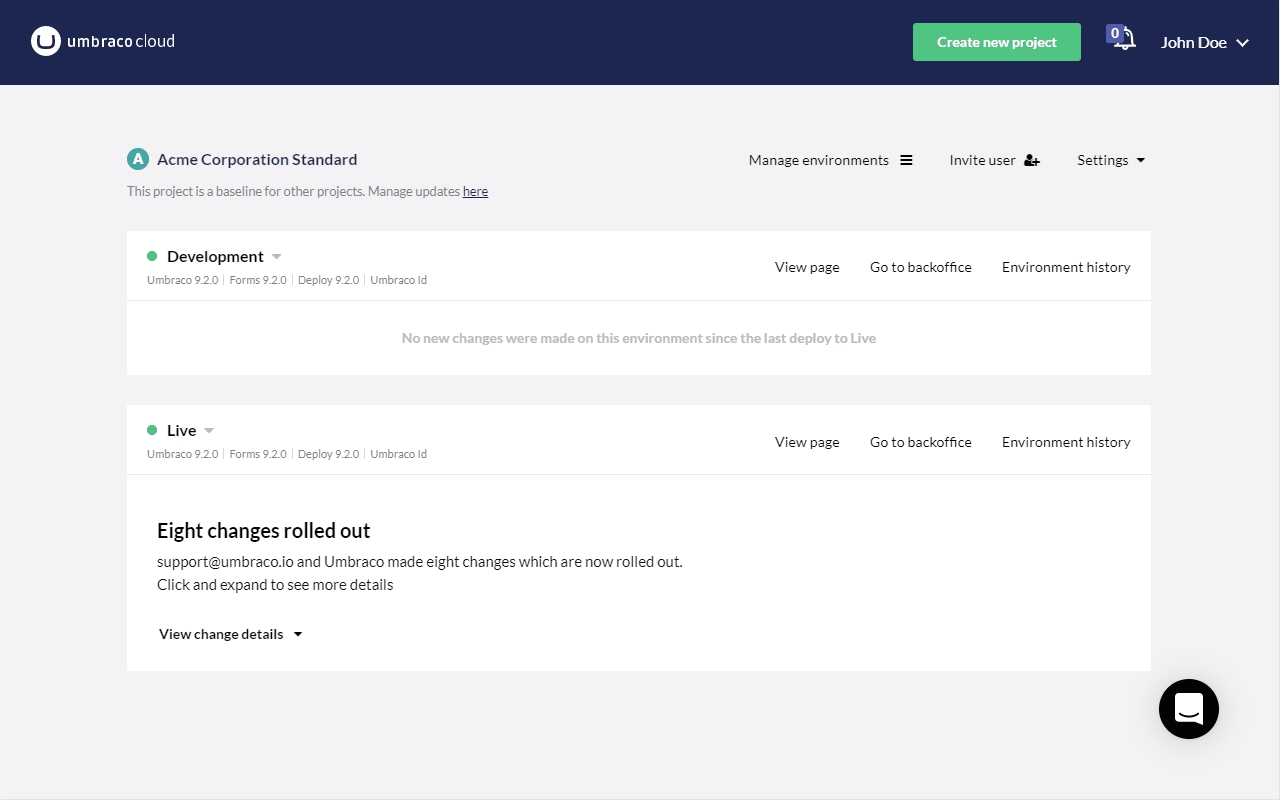Open Environment history for Development
The width and height of the screenshot is (1280, 800).
coord(1065,267)
